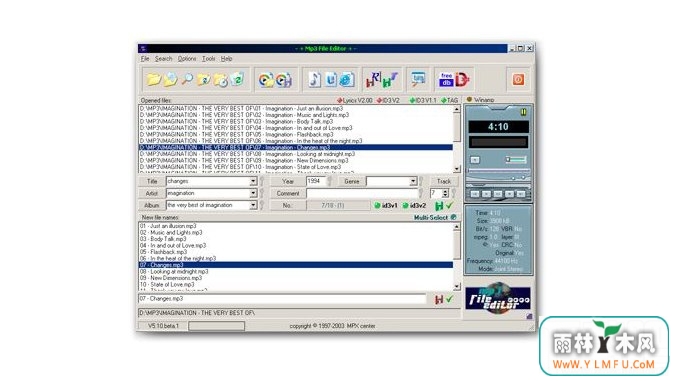Screen dimensions: 677x381
Task: Click the green checkmark beside filename field
Action: click(449, 299)
